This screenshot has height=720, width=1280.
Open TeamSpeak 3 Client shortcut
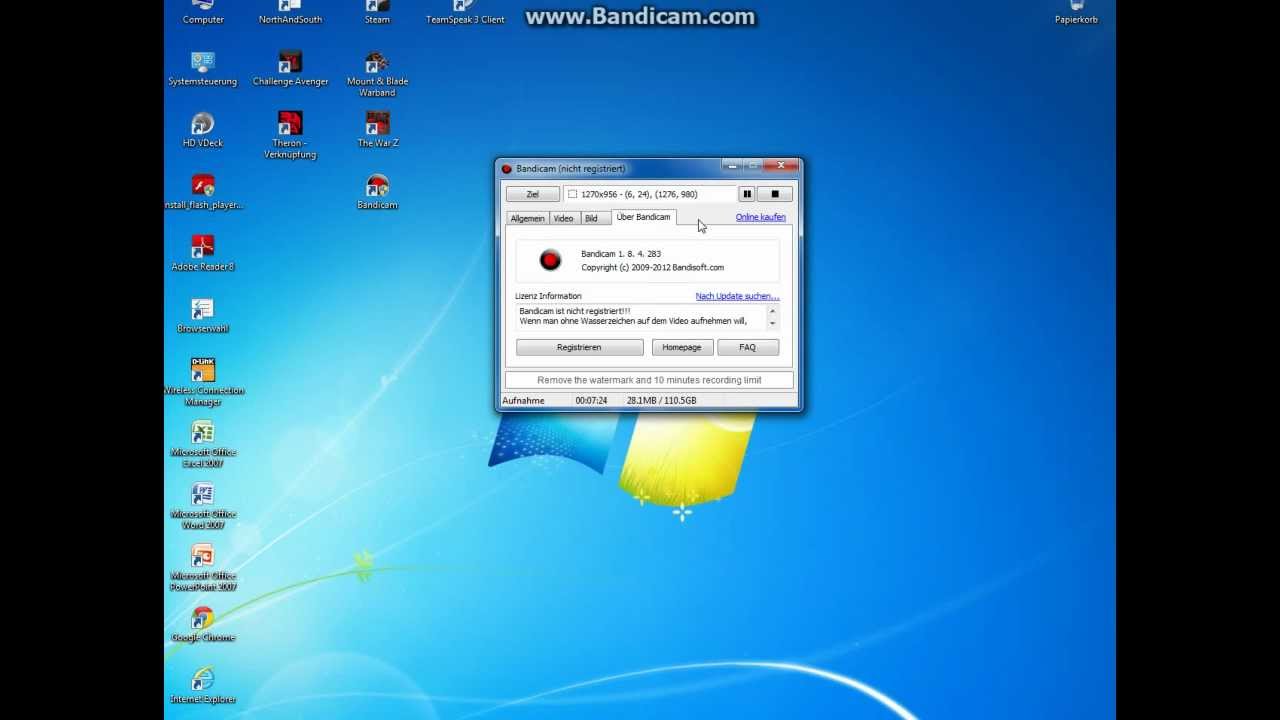pos(465,12)
